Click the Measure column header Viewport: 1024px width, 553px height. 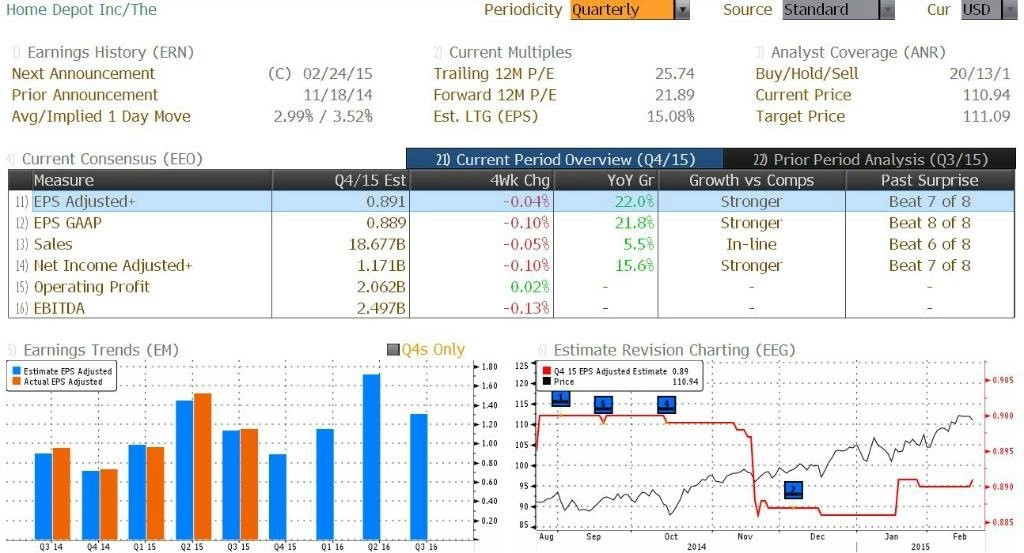pyautogui.click(x=152, y=180)
